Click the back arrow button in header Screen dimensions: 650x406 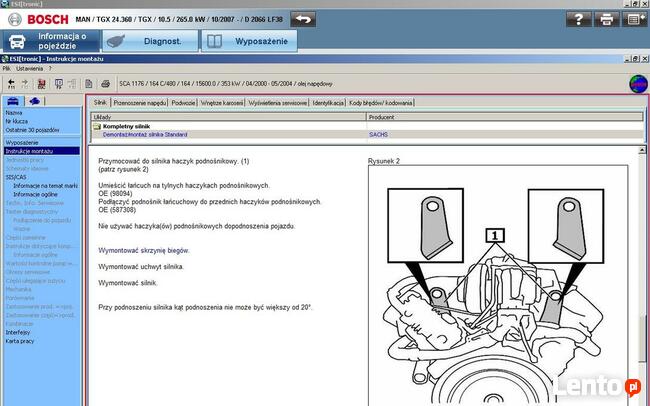click(303, 18)
